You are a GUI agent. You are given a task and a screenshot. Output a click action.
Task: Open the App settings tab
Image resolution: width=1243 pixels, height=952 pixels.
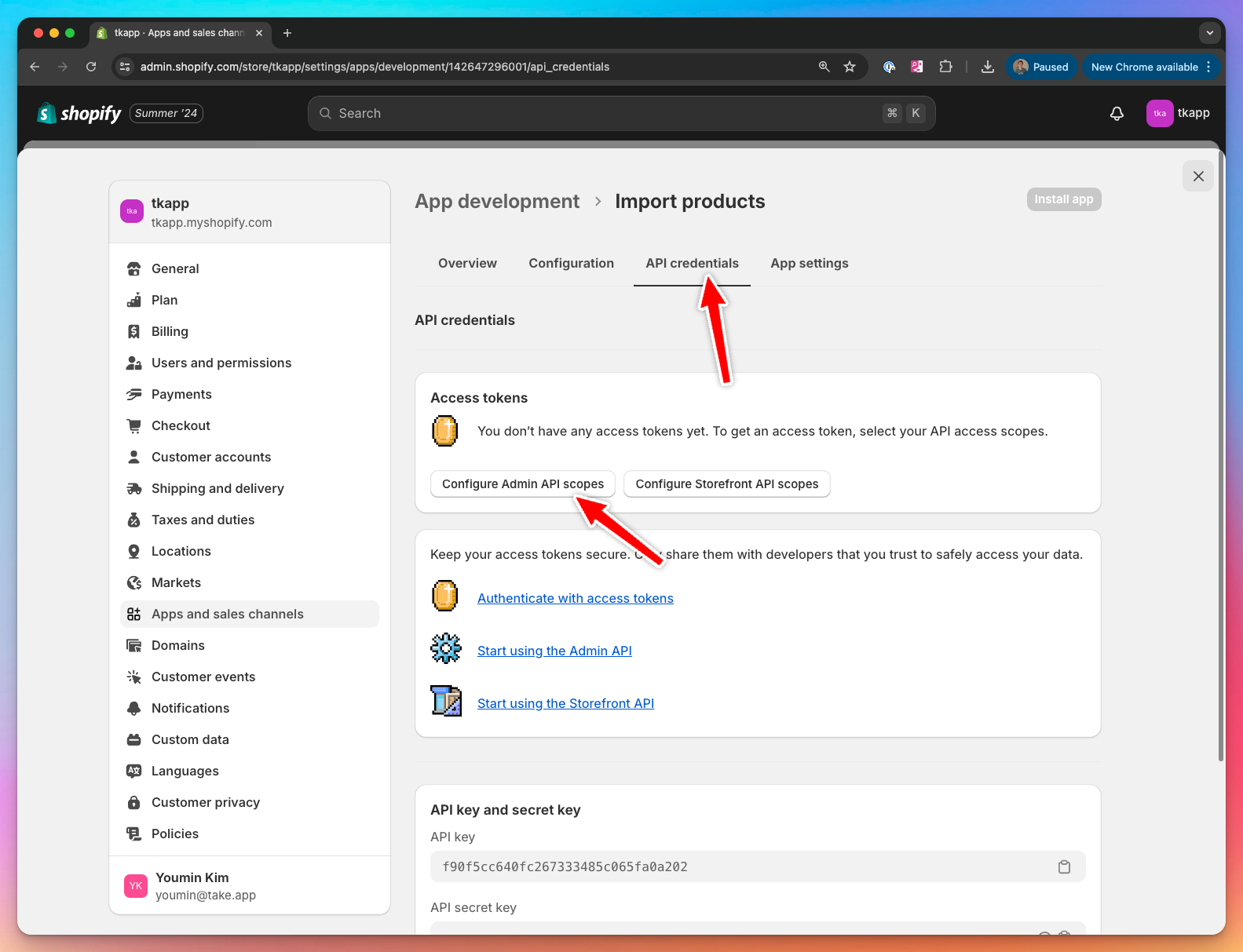click(809, 264)
